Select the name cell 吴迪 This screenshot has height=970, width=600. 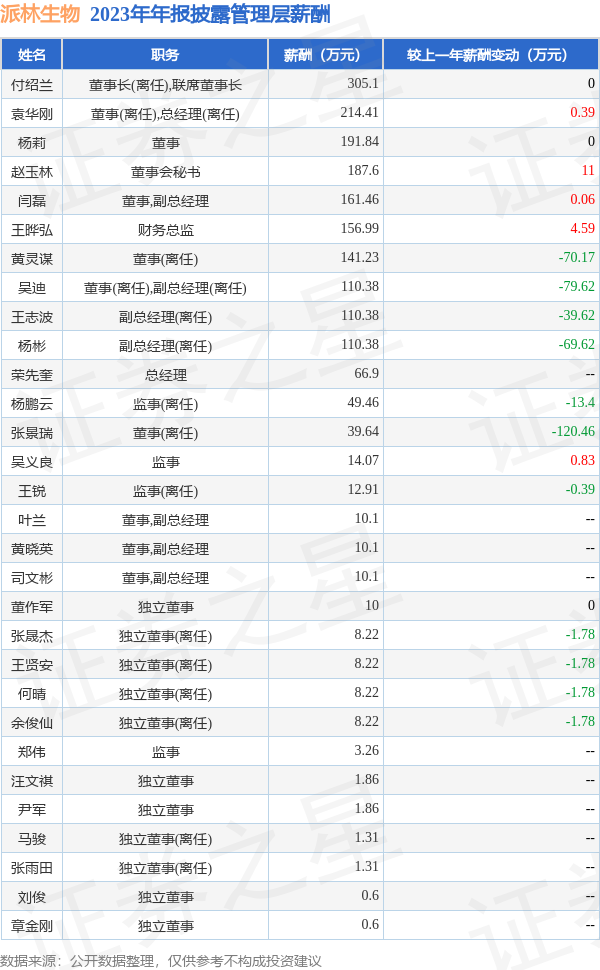(32, 288)
